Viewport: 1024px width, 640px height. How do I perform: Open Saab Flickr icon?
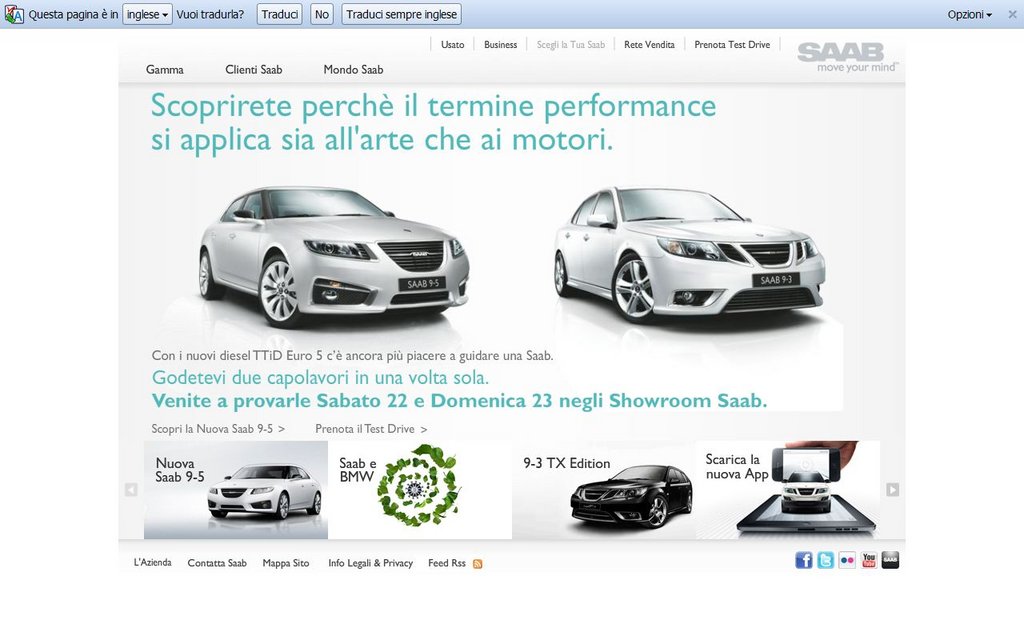tap(847, 560)
